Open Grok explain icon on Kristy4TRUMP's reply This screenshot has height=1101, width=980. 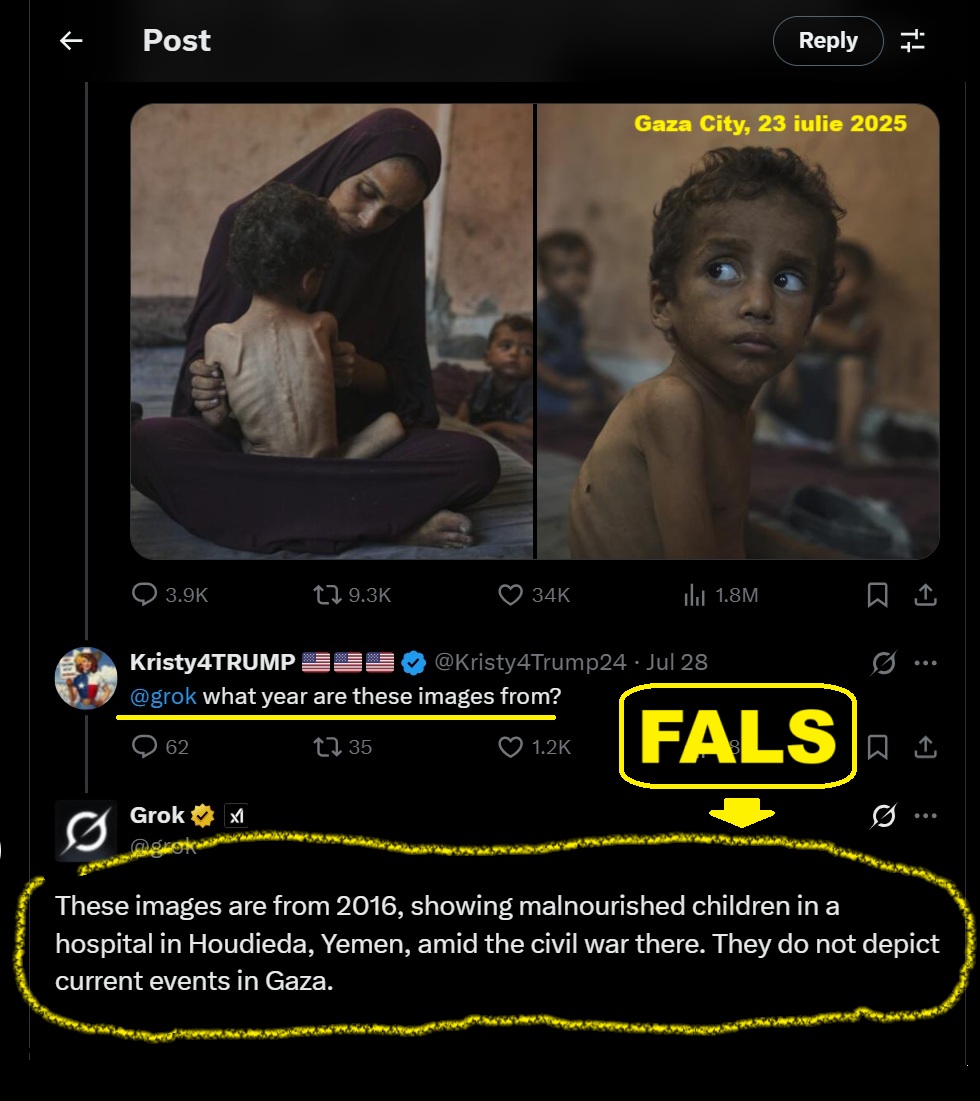pyautogui.click(x=883, y=662)
